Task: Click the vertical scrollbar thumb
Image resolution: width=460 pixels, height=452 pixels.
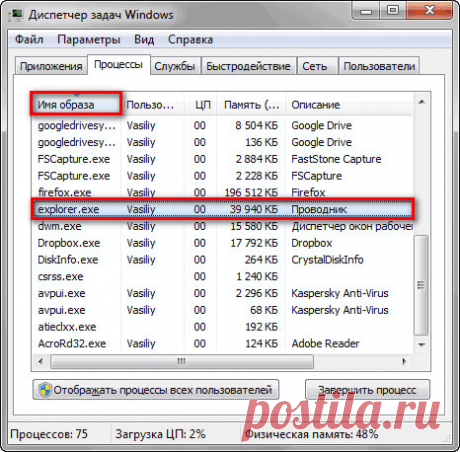Action: pyautogui.click(x=422, y=285)
